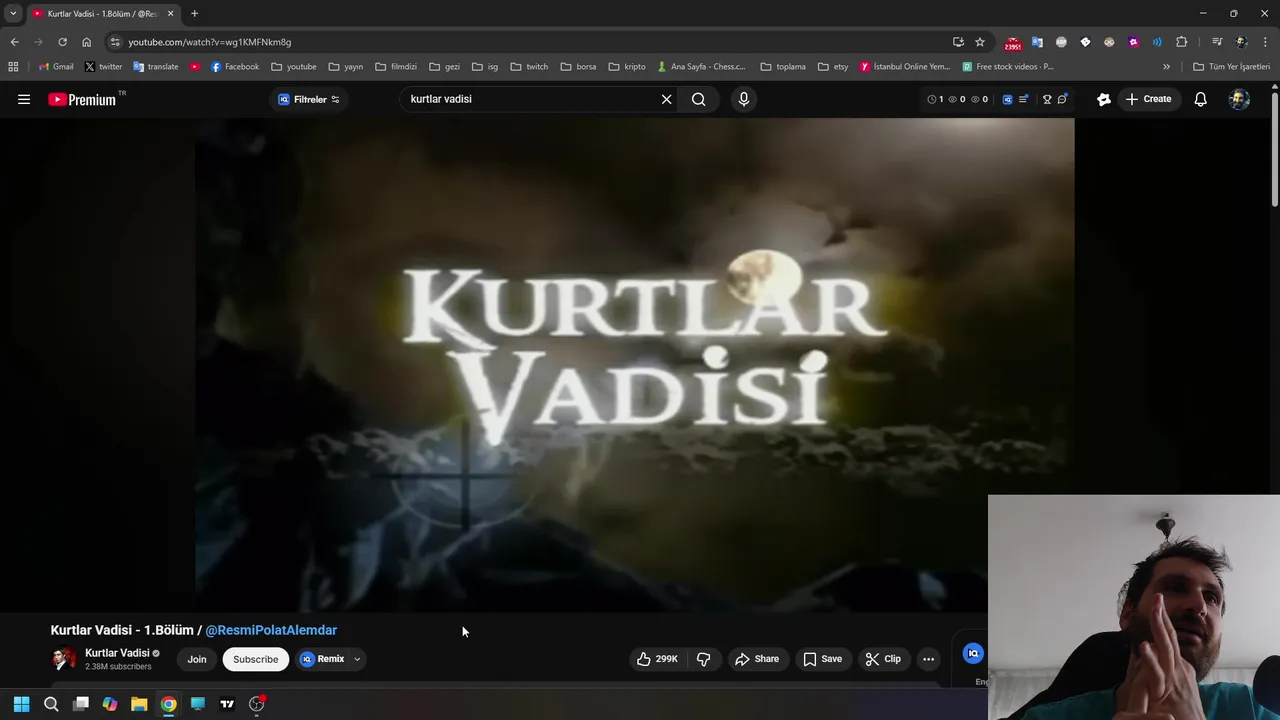Open the Filtreler filter button
The height and width of the screenshot is (720, 1280).
(x=309, y=99)
